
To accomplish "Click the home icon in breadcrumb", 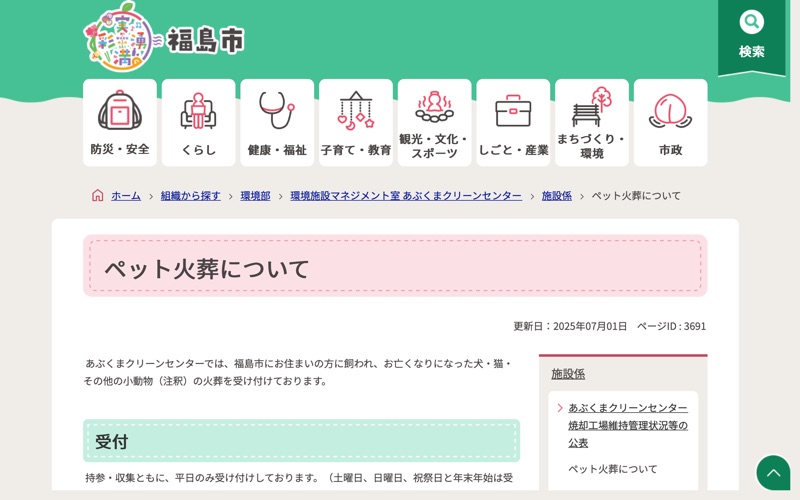I will click(97, 195).
